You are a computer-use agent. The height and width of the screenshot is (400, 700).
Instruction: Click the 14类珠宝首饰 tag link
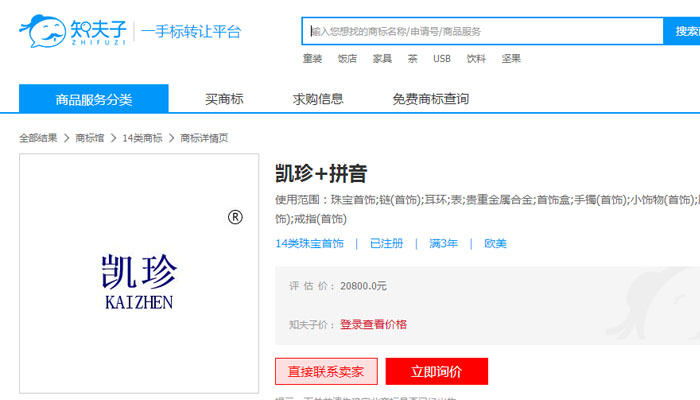pos(309,243)
